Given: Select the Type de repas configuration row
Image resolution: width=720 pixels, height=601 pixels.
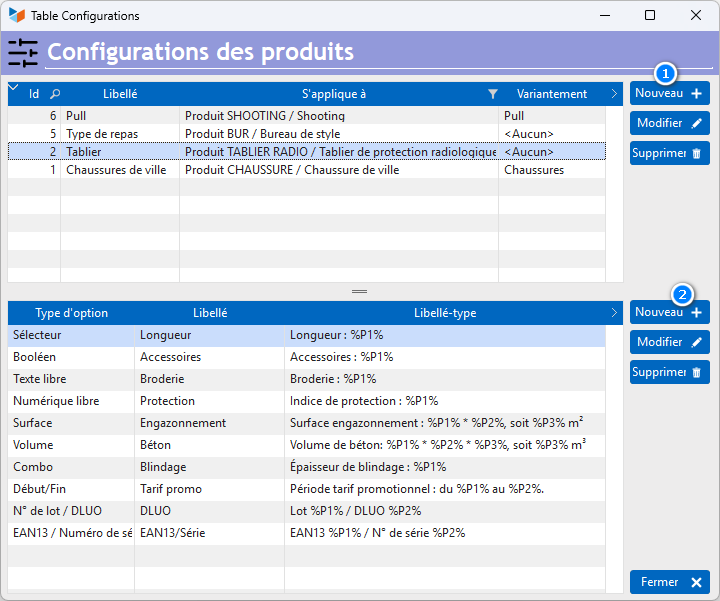Looking at the screenshot, I should 300,133.
